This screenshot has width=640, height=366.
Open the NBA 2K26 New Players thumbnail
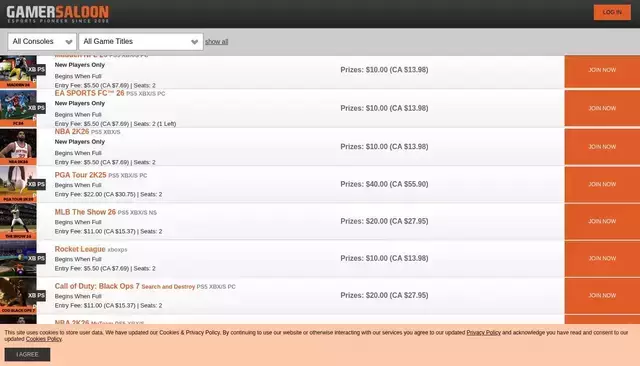[x=18, y=146]
